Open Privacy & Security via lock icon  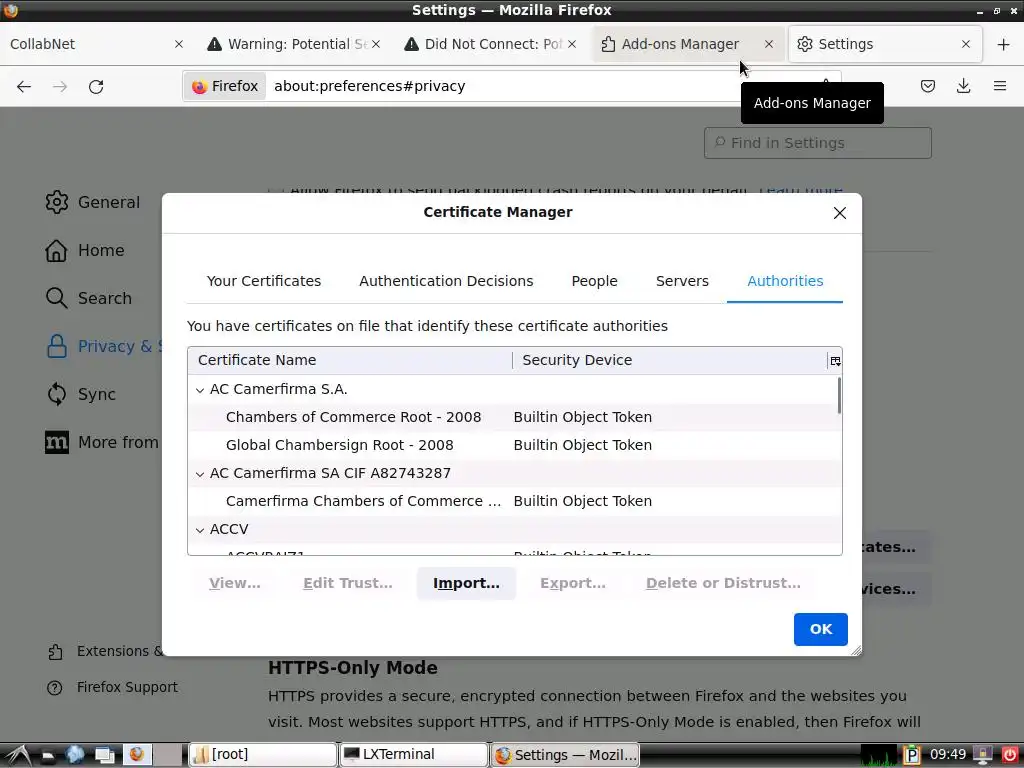(x=57, y=346)
